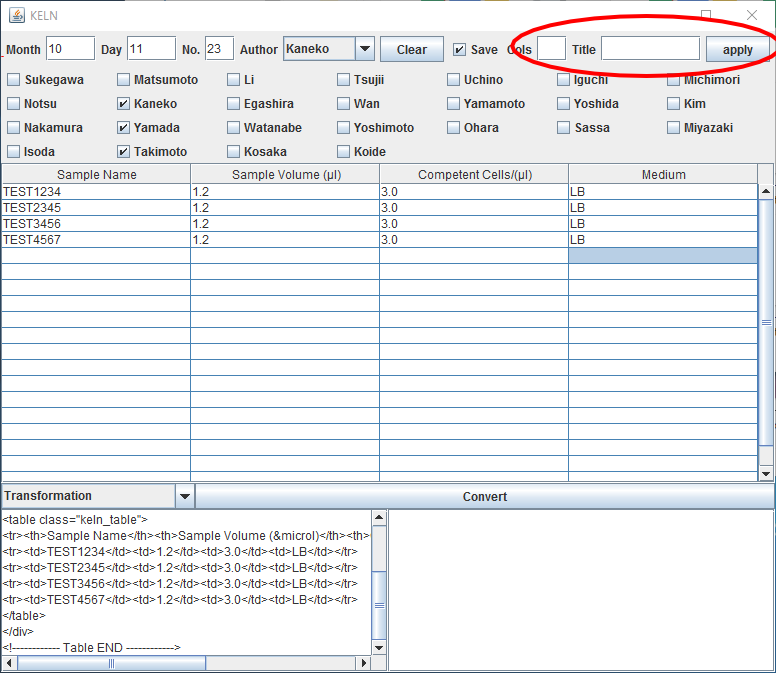
Task: Check the Wan checkbox
Action: (343, 103)
